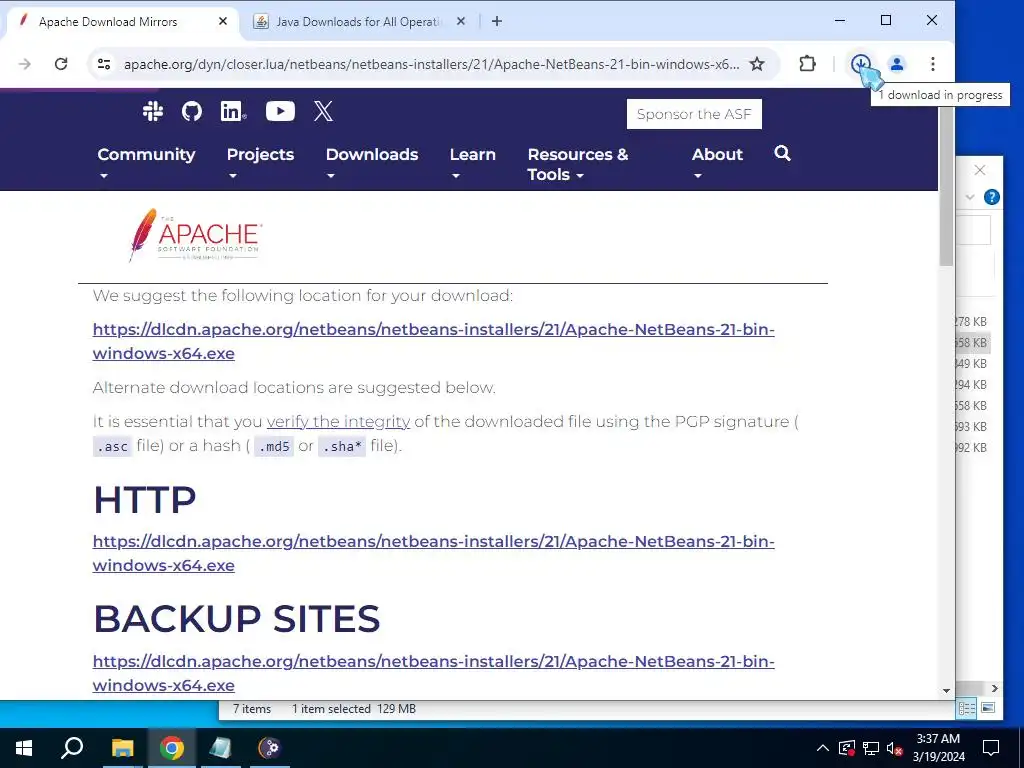Click the search magnifier in Apache navigation
1024x768 pixels.
pyautogui.click(x=782, y=153)
